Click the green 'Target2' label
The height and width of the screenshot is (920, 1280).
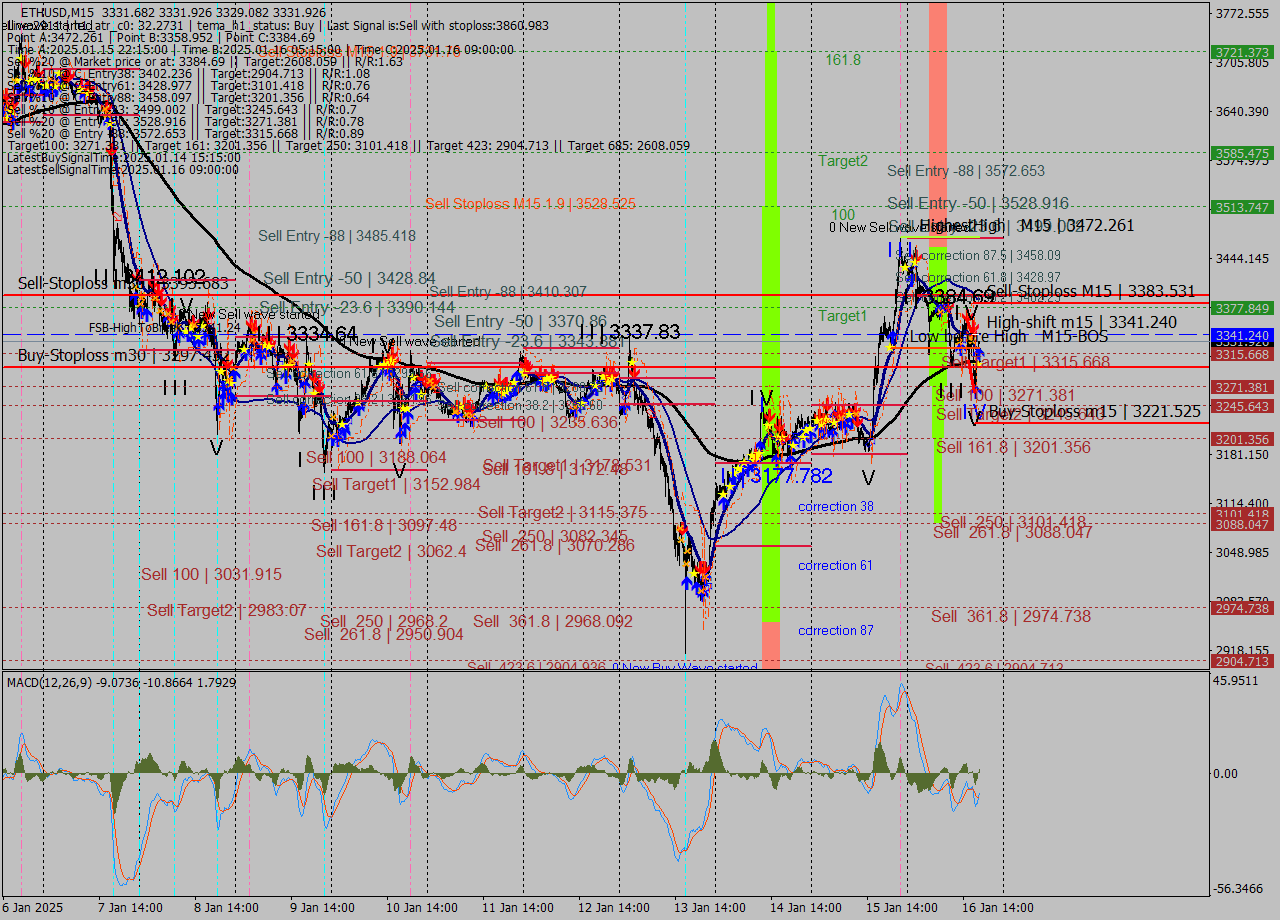pos(843,161)
